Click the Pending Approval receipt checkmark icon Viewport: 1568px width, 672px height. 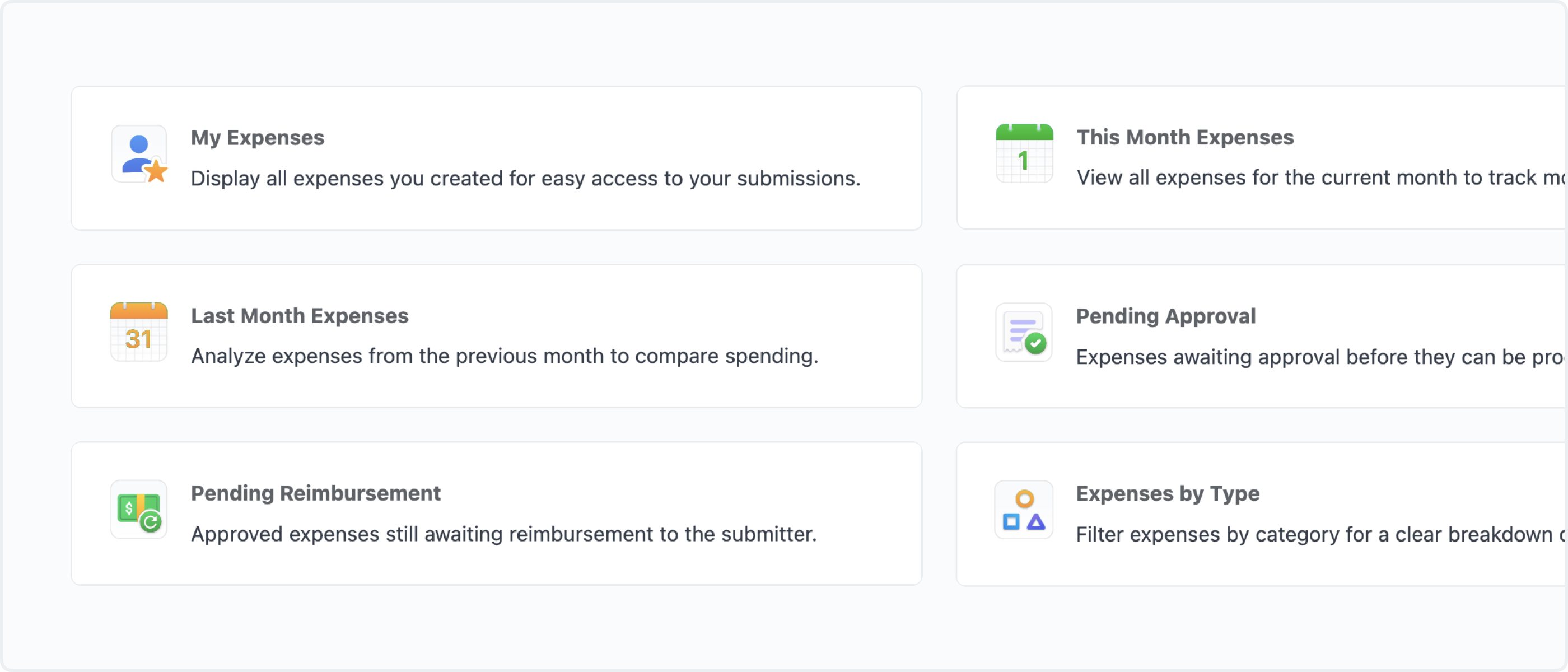tap(1023, 332)
